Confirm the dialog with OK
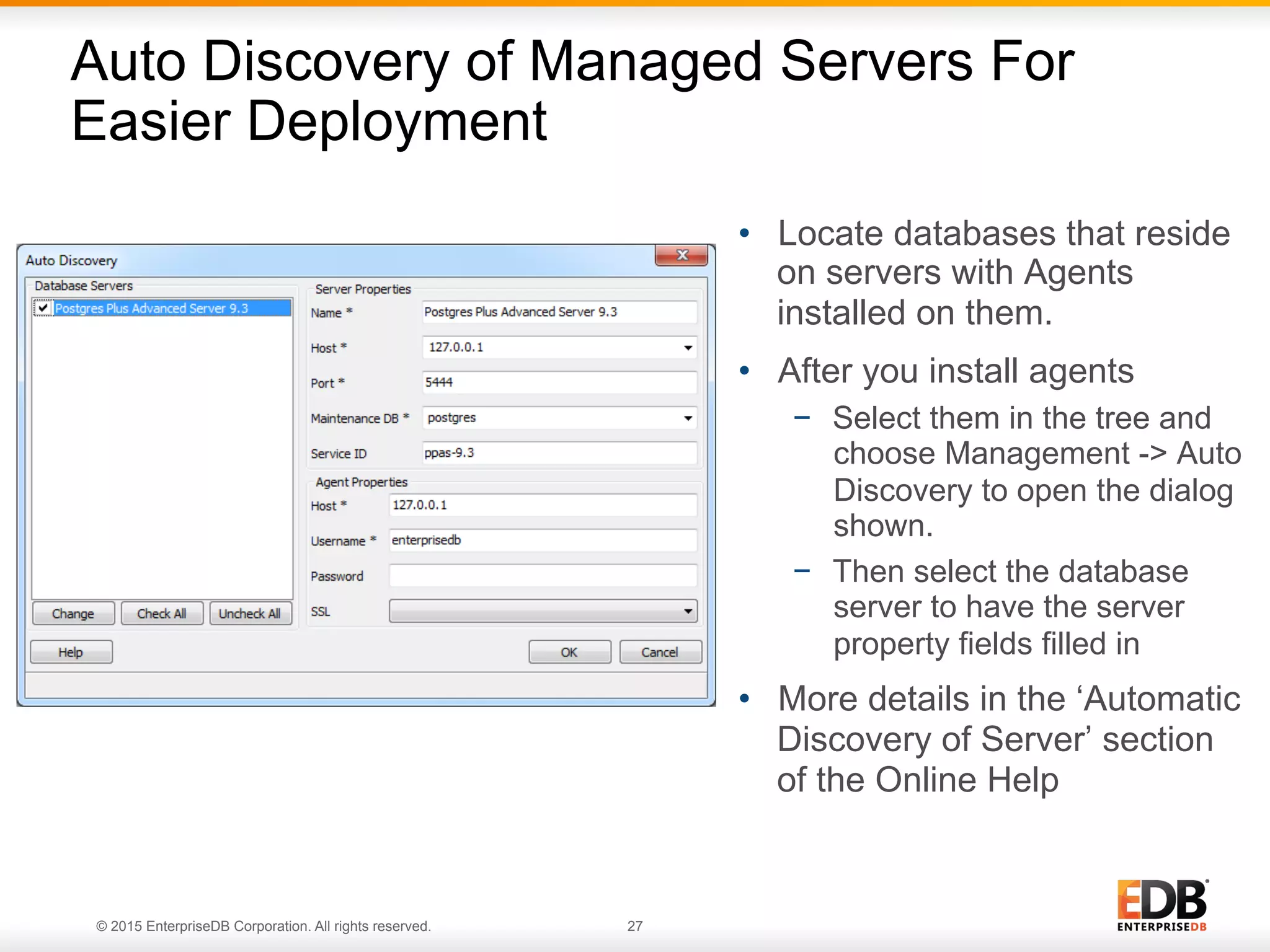The image size is (1270, 952). [569, 652]
